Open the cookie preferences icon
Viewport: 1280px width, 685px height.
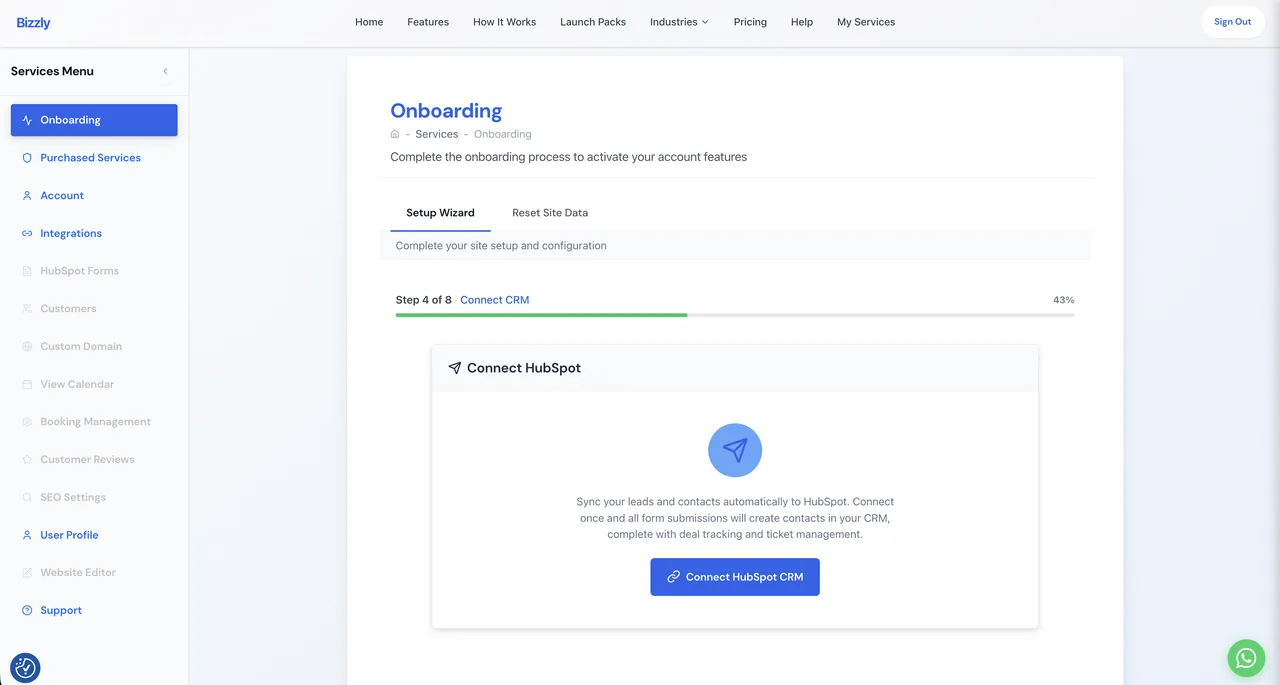click(25, 668)
